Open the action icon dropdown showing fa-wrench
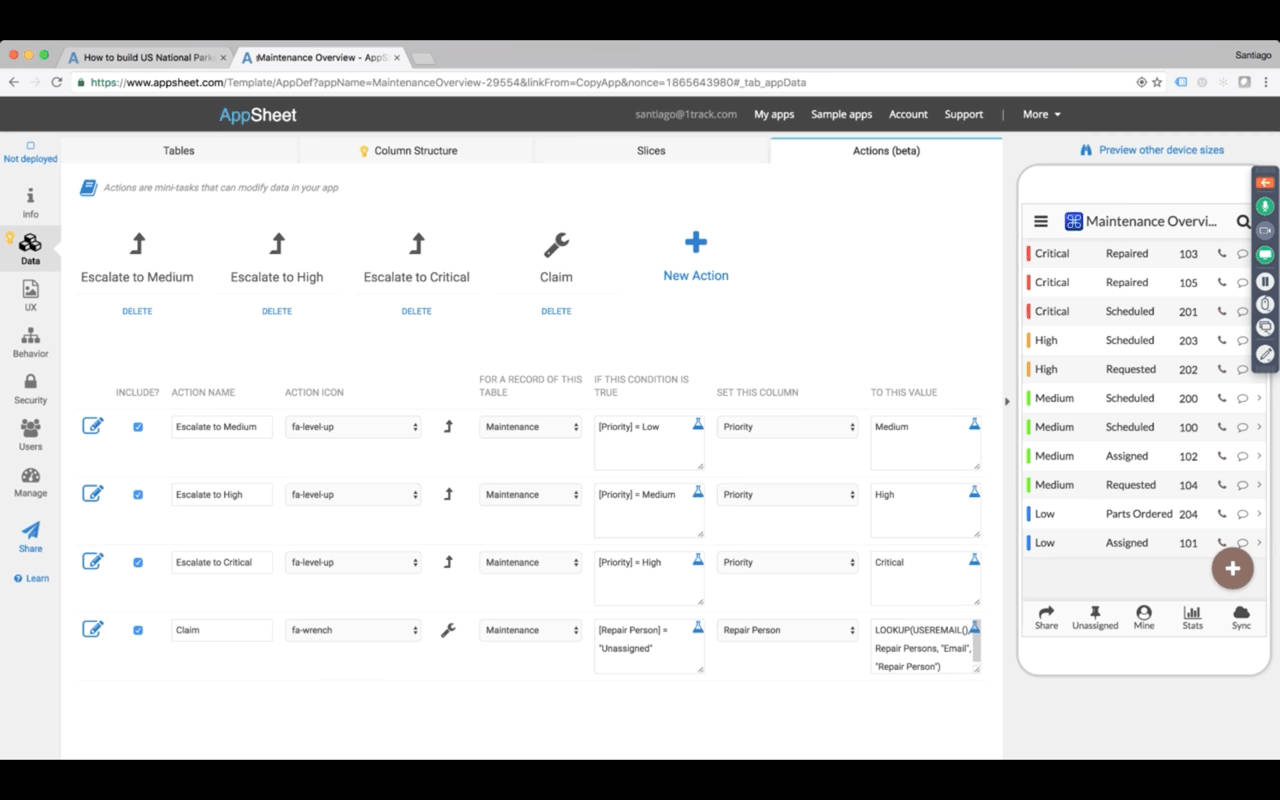 [353, 630]
